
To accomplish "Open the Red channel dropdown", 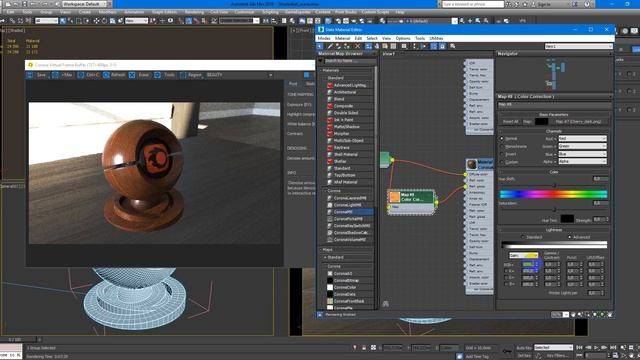I will point(582,139).
